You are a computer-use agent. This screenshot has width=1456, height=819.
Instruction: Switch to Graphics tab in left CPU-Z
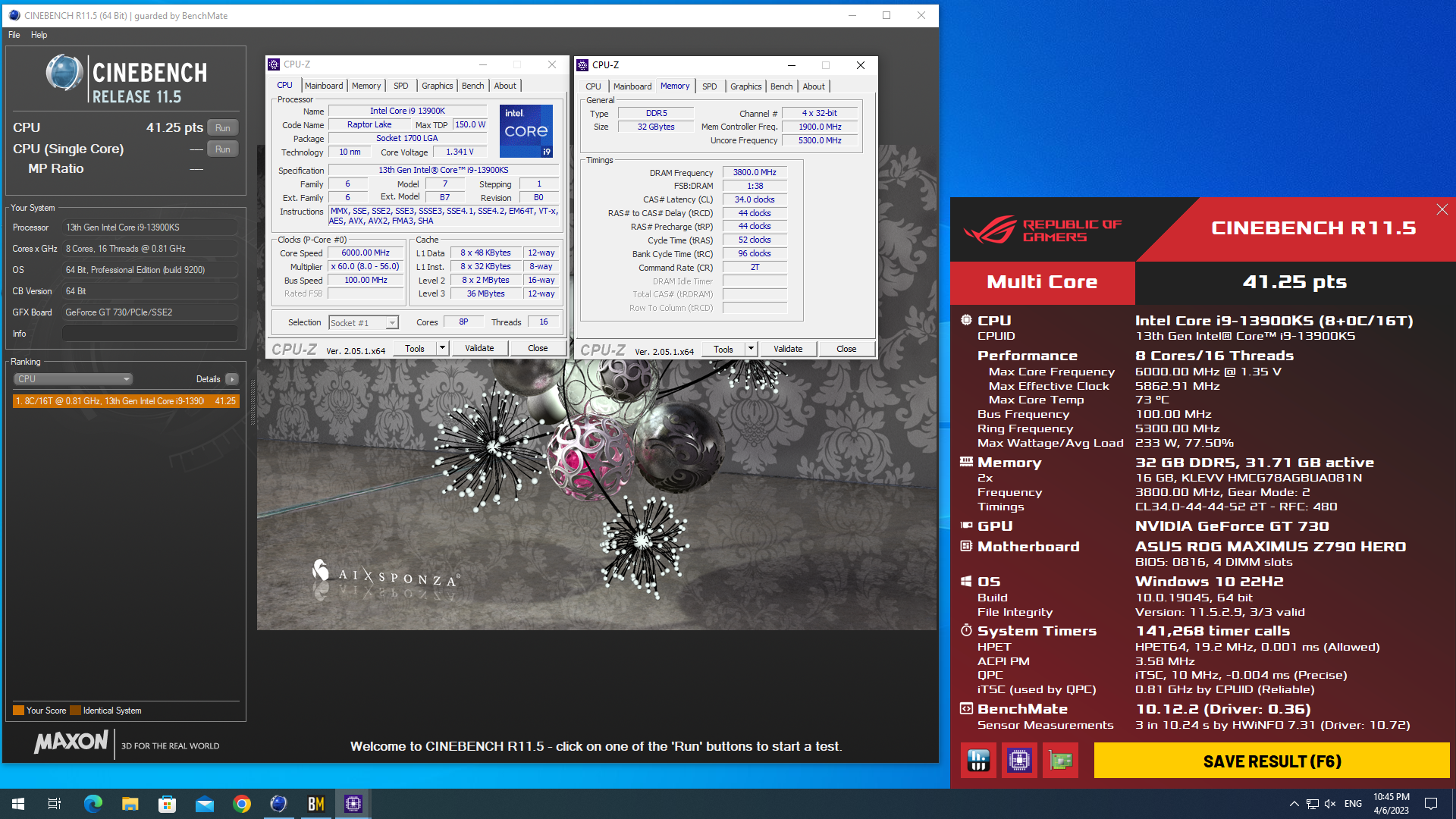point(438,86)
